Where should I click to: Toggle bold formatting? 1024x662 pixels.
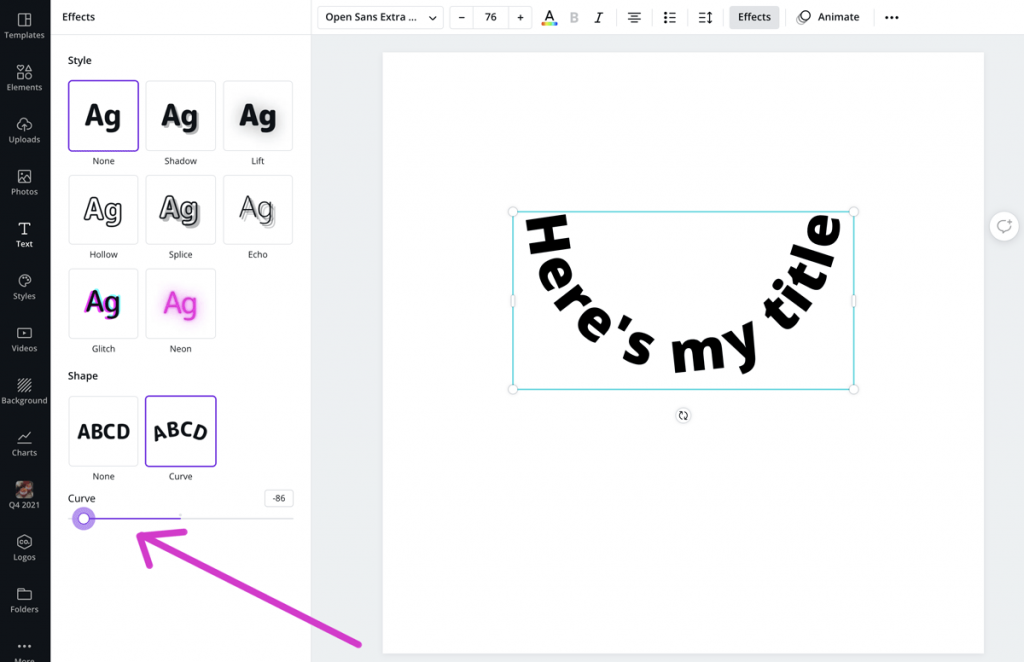point(574,17)
